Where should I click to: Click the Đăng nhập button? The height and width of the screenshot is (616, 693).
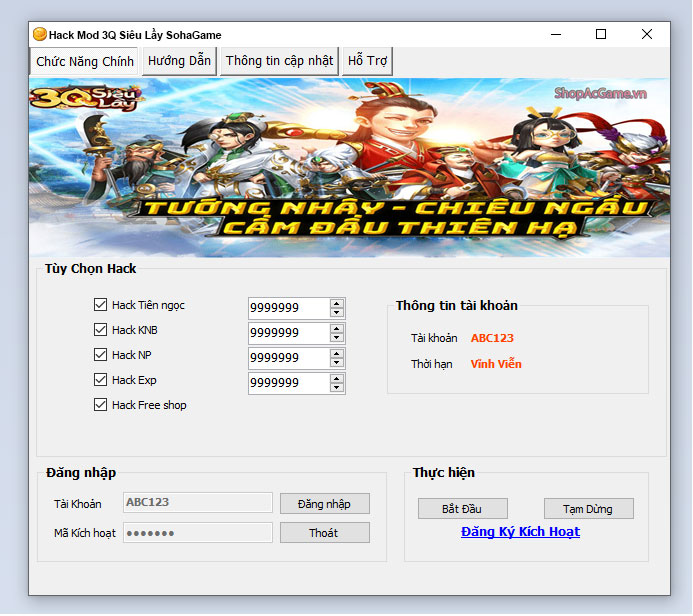click(x=325, y=504)
